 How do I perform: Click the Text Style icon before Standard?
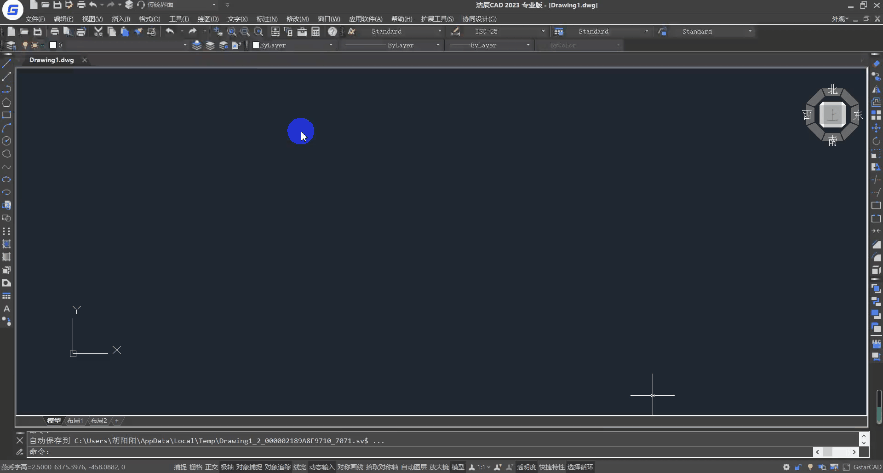351,32
